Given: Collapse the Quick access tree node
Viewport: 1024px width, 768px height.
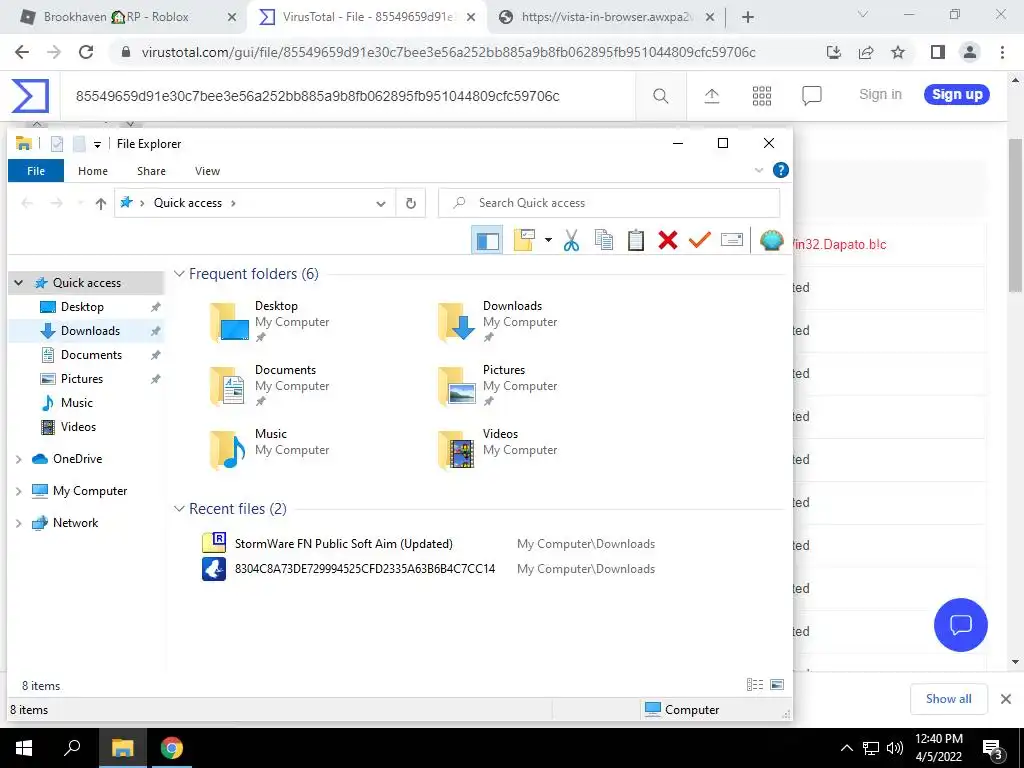Looking at the screenshot, I should coord(18,283).
